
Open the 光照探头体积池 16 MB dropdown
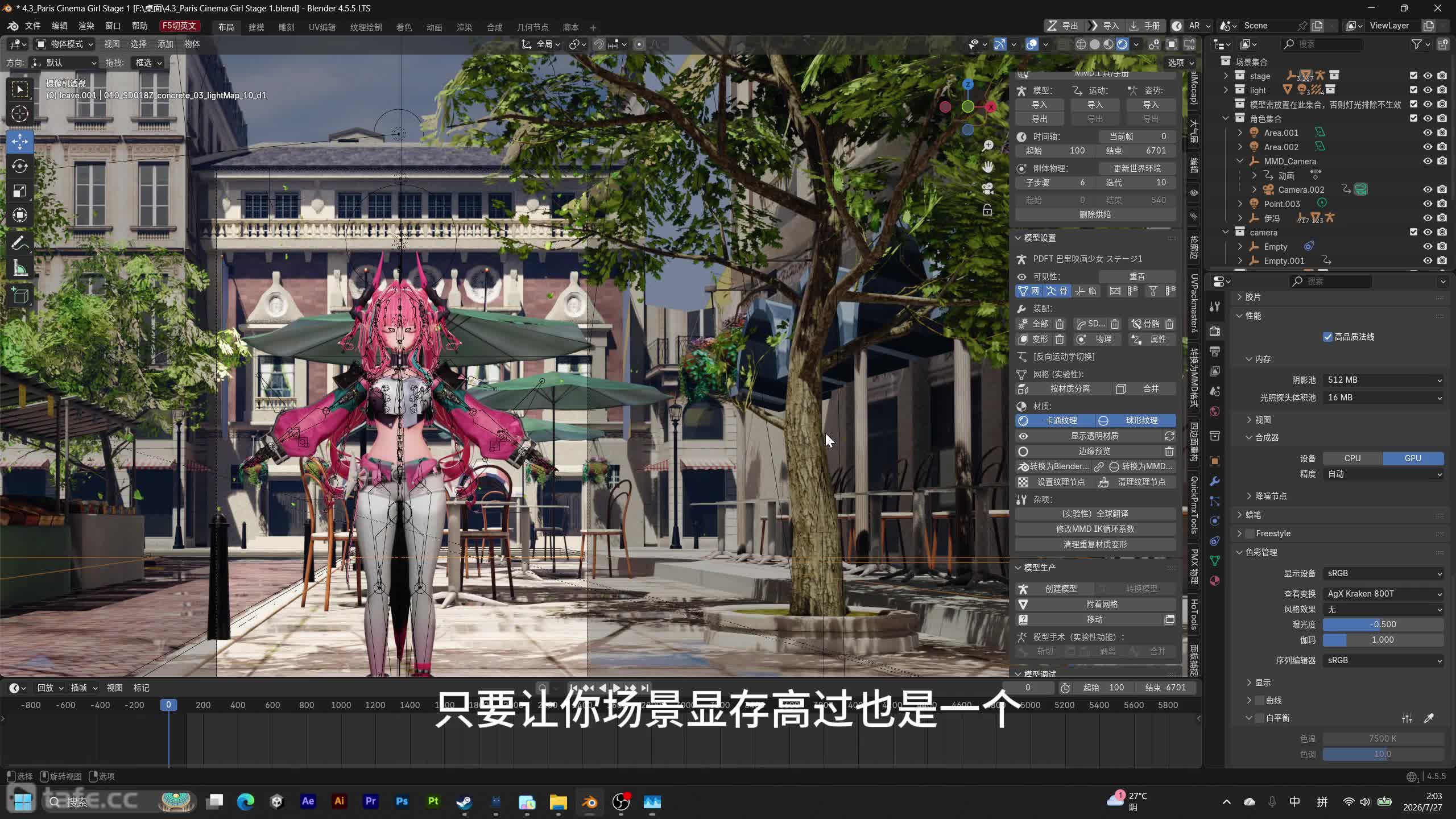coord(1383,398)
